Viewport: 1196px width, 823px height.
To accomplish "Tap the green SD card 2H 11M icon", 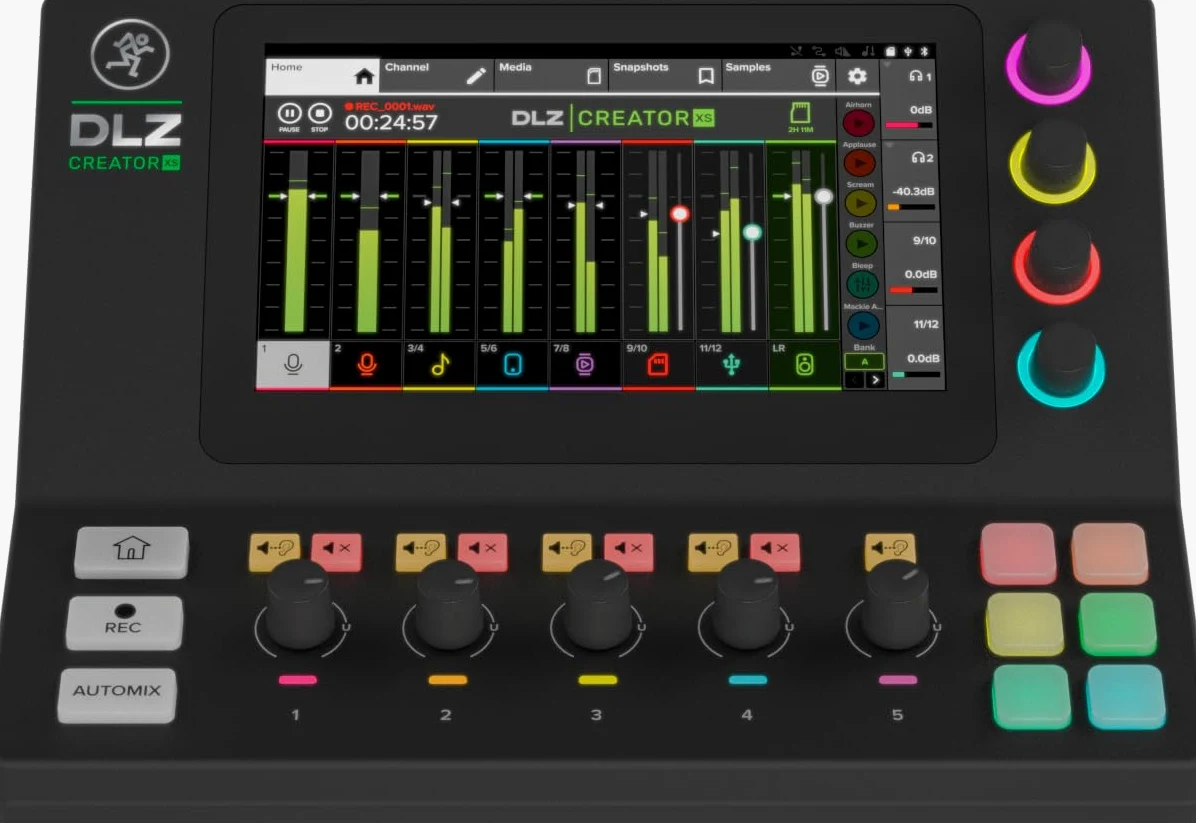I will coord(800,117).
